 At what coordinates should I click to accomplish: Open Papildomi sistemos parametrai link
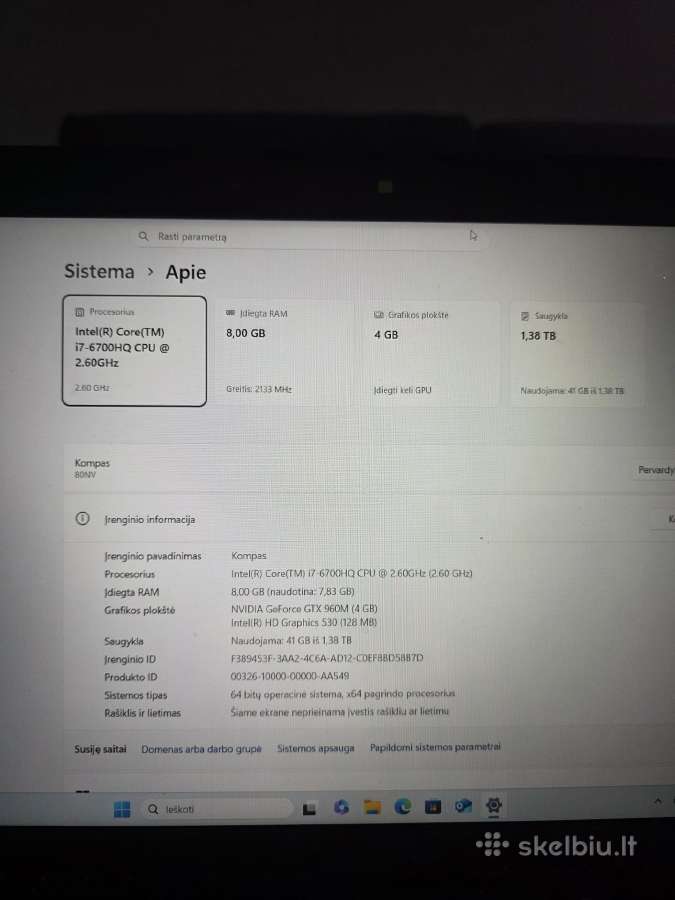point(435,747)
